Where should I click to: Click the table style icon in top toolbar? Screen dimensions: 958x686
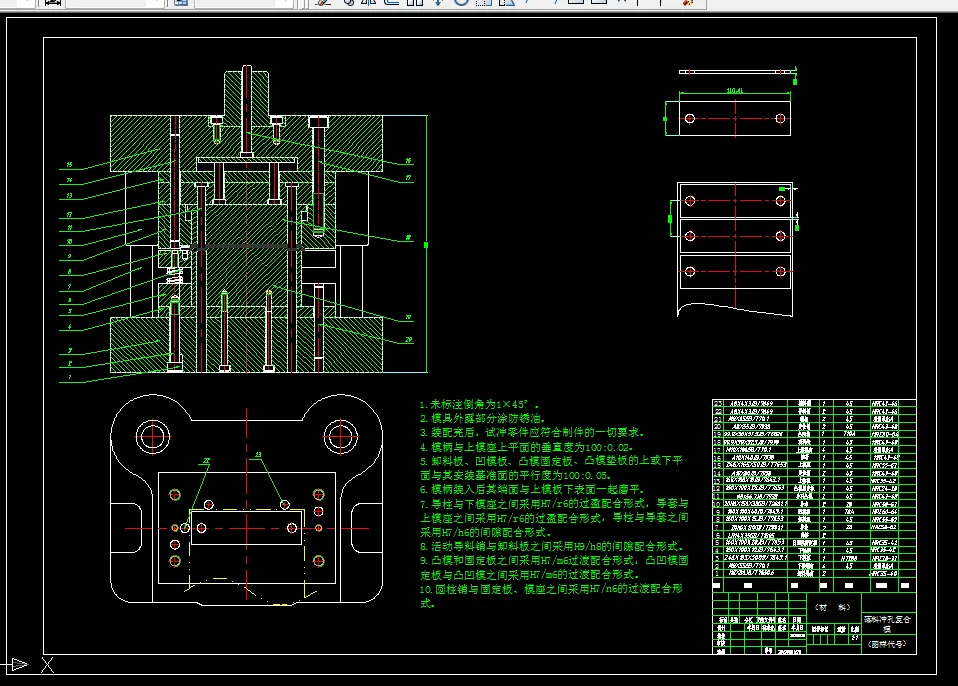click(x=180, y=3)
